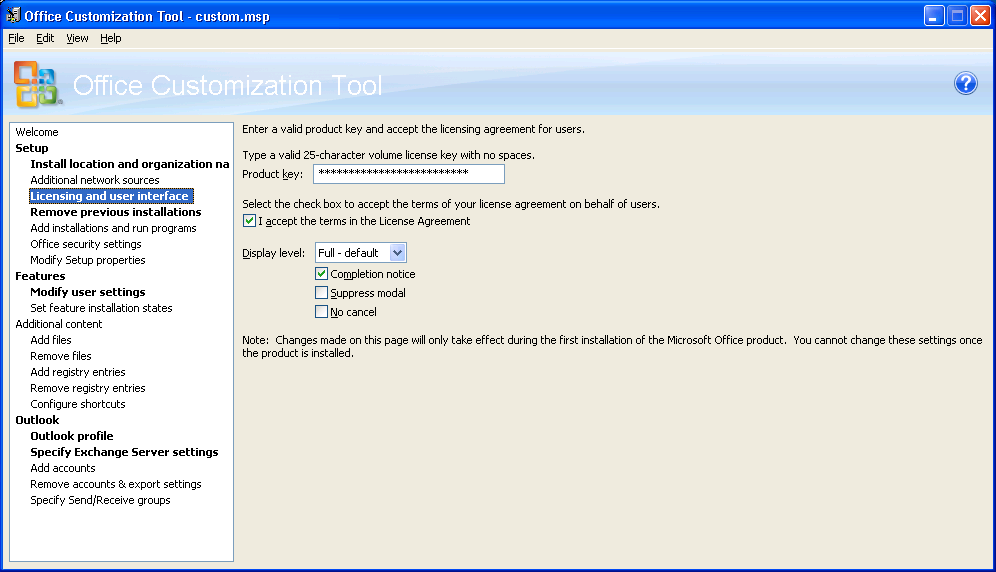Open Remove registry entries page
This screenshot has width=996, height=572.
pos(88,388)
